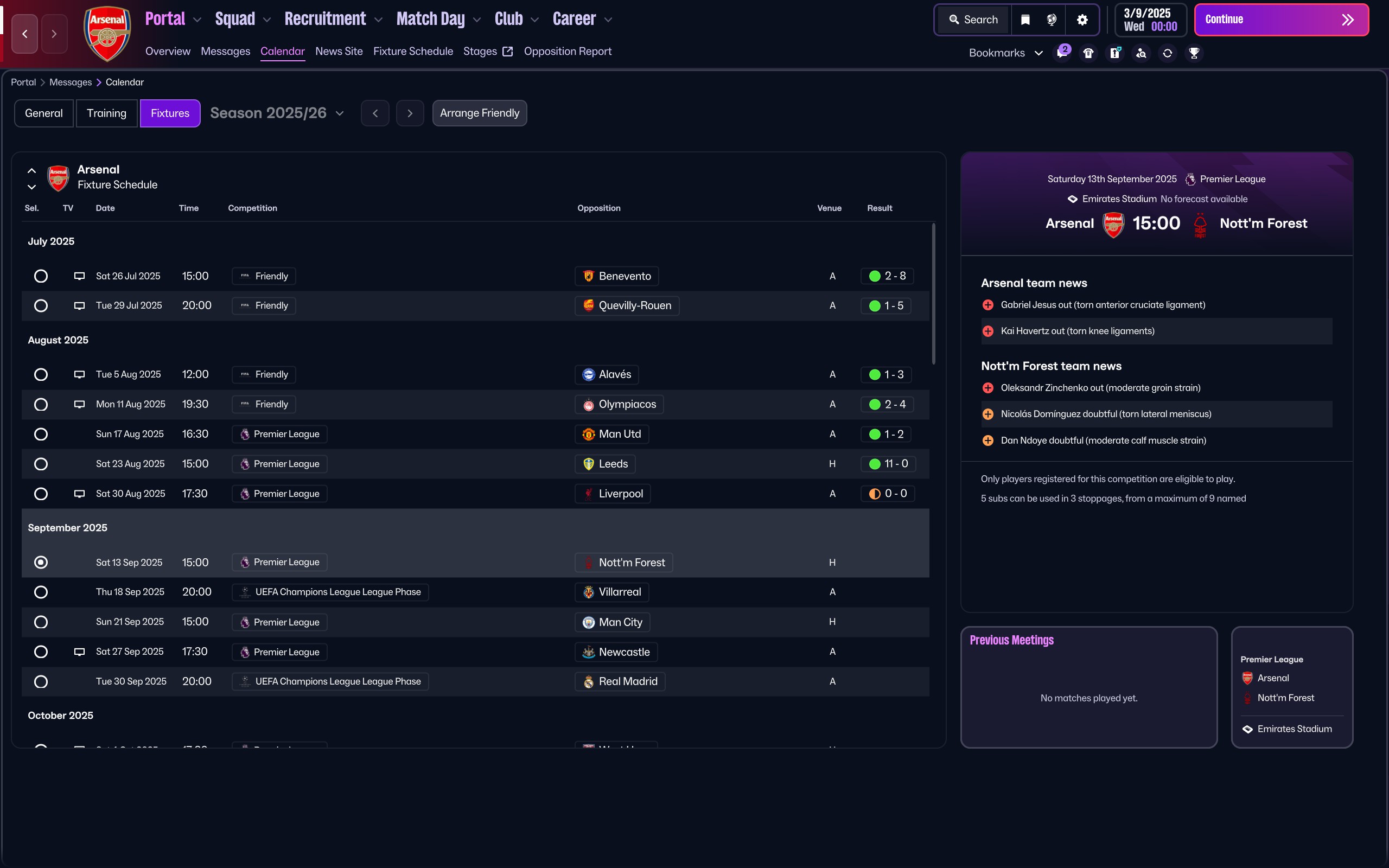This screenshot has width=1389, height=868.
Task: Open the messages bookmark with 2 badge
Action: [1062, 53]
